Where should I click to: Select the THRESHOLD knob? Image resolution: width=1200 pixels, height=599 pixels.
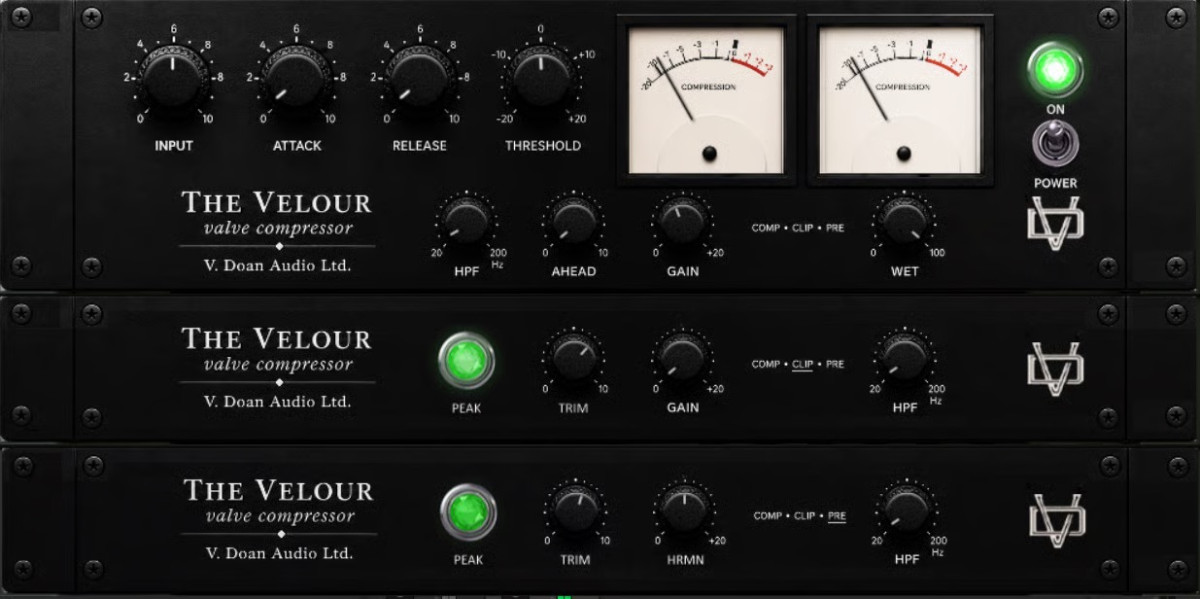[x=542, y=78]
